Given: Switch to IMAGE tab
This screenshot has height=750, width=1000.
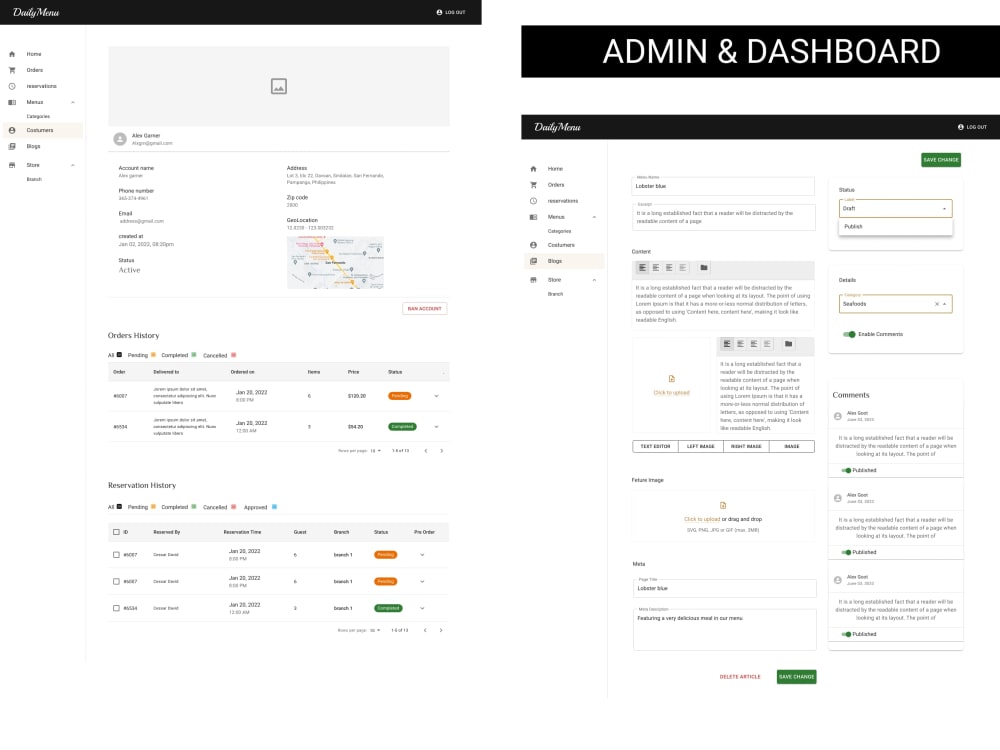Looking at the screenshot, I should pyautogui.click(x=791, y=446).
